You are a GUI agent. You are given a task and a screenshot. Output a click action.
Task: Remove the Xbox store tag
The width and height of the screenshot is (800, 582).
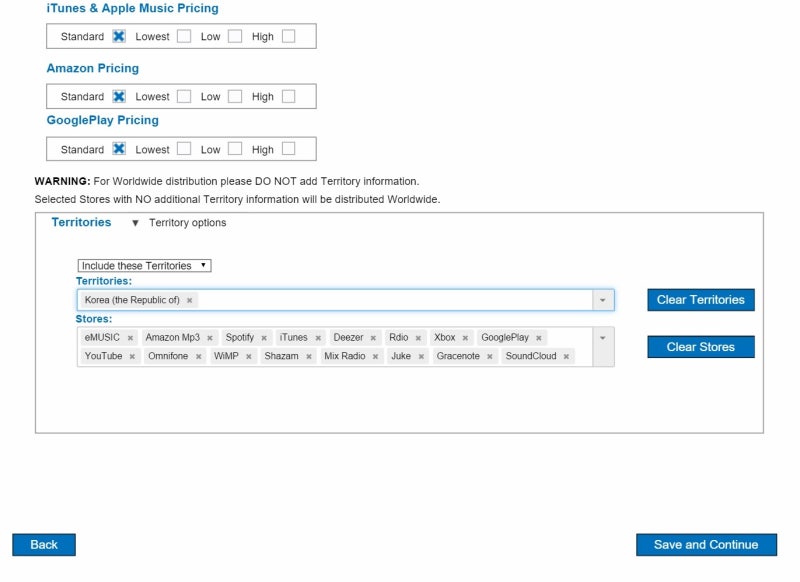tap(465, 338)
